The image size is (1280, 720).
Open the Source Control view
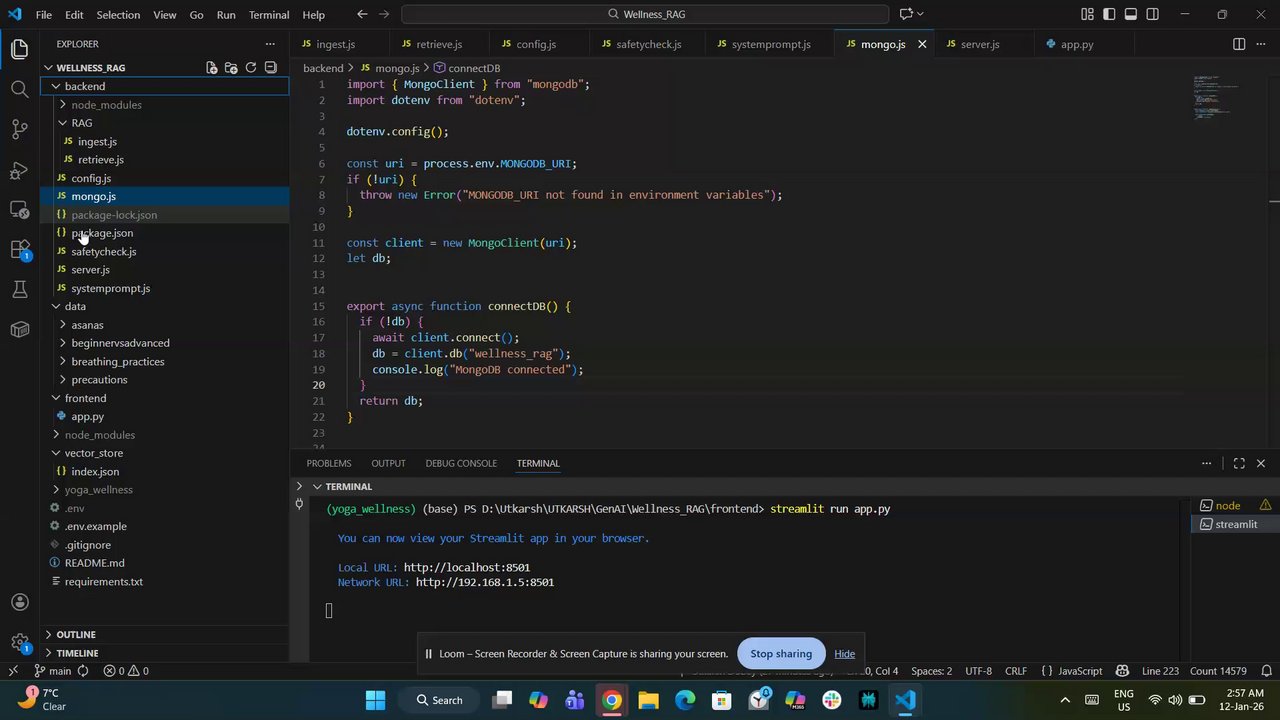[19, 129]
